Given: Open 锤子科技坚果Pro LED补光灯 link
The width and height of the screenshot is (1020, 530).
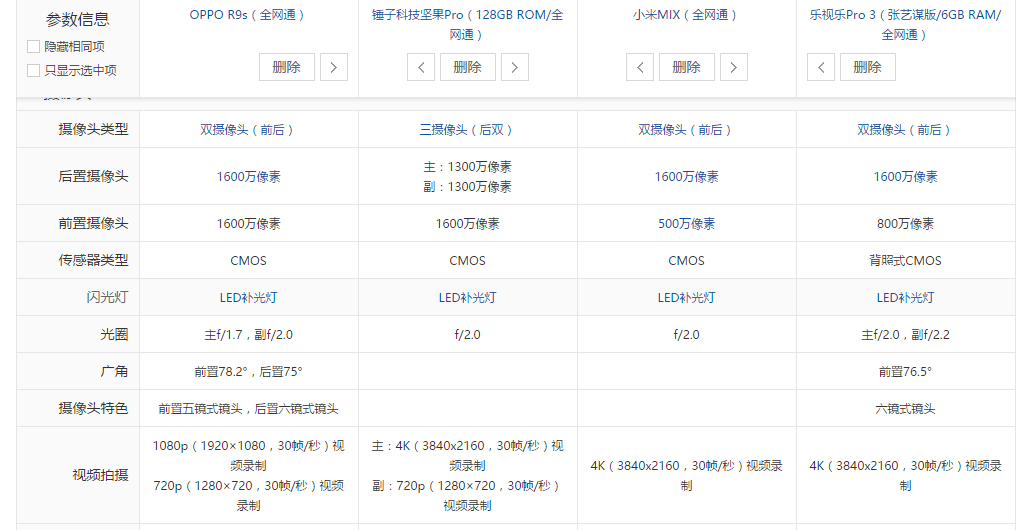Looking at the screenshot, I should coord(467,298).
